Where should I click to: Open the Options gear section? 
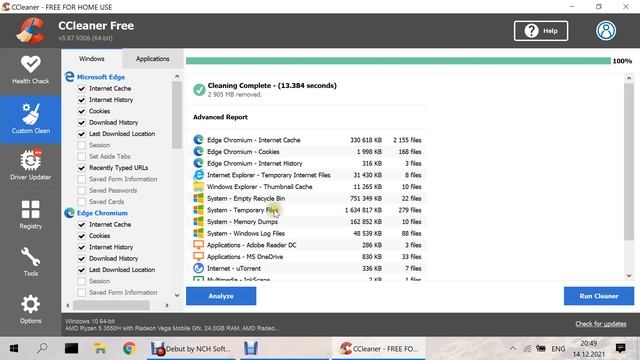[31, 309]
